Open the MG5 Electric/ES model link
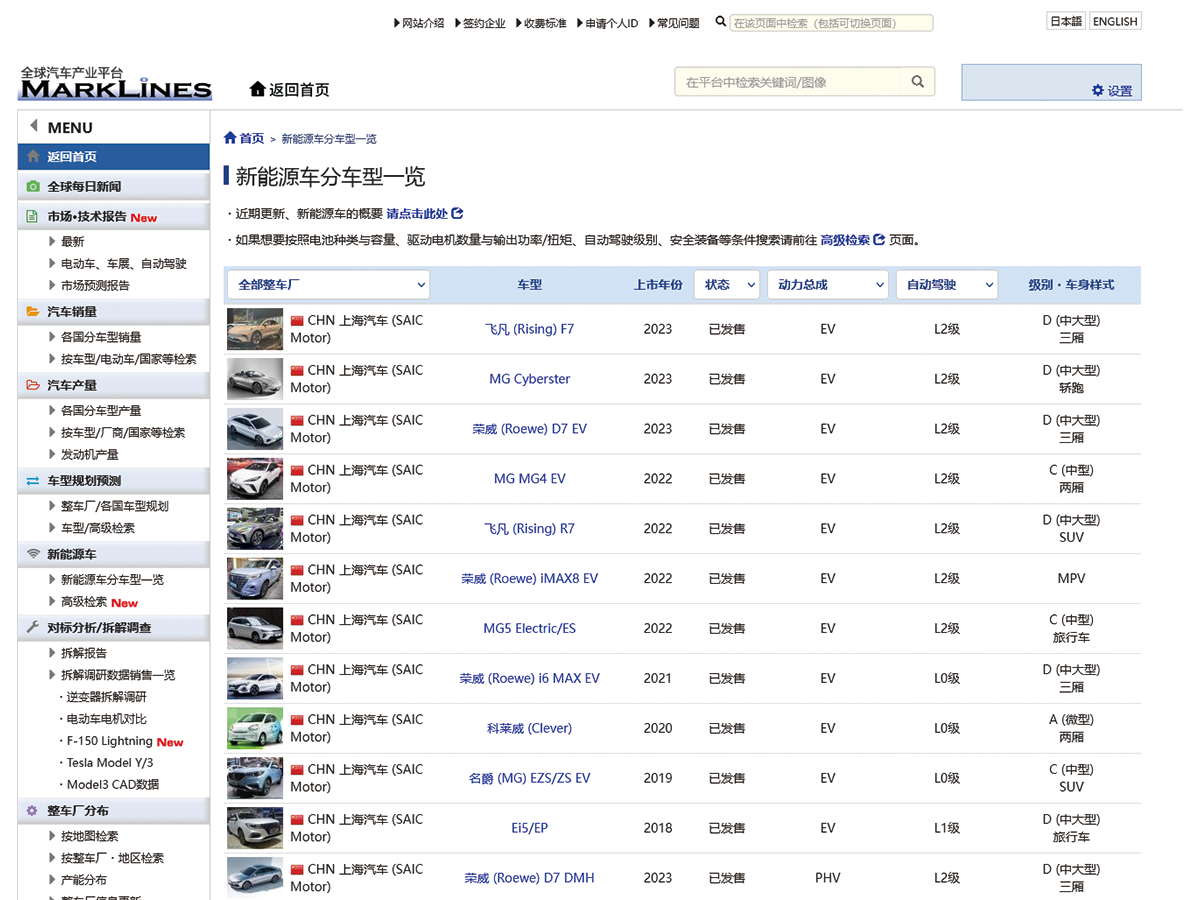The height and width of the screenshot is (900, 1200). 530,628
